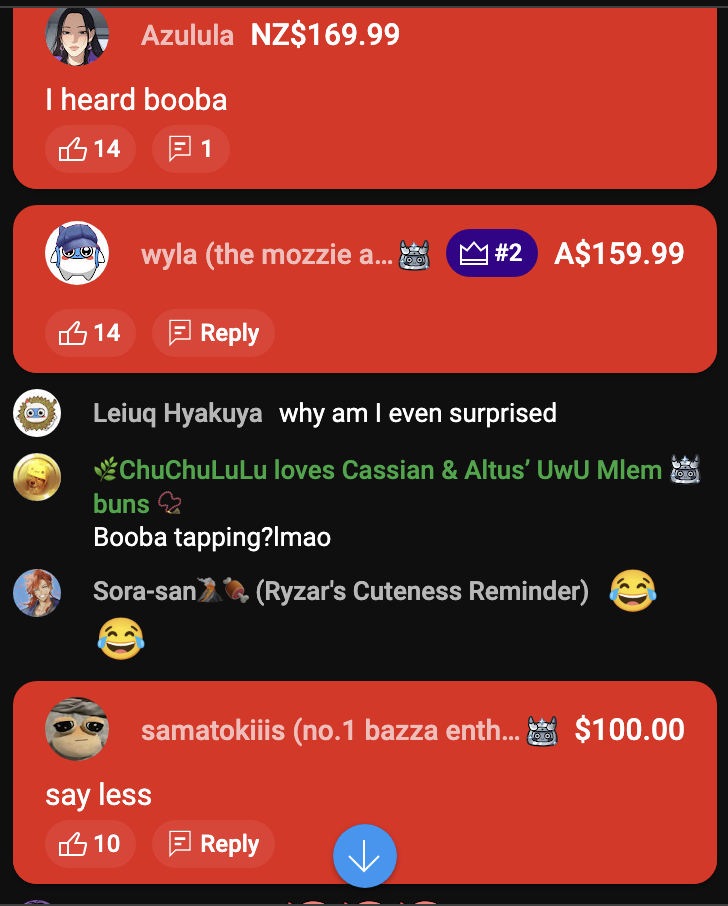Open the single reply on Azulula's message

pyautogui.click(x=191, y=149)
